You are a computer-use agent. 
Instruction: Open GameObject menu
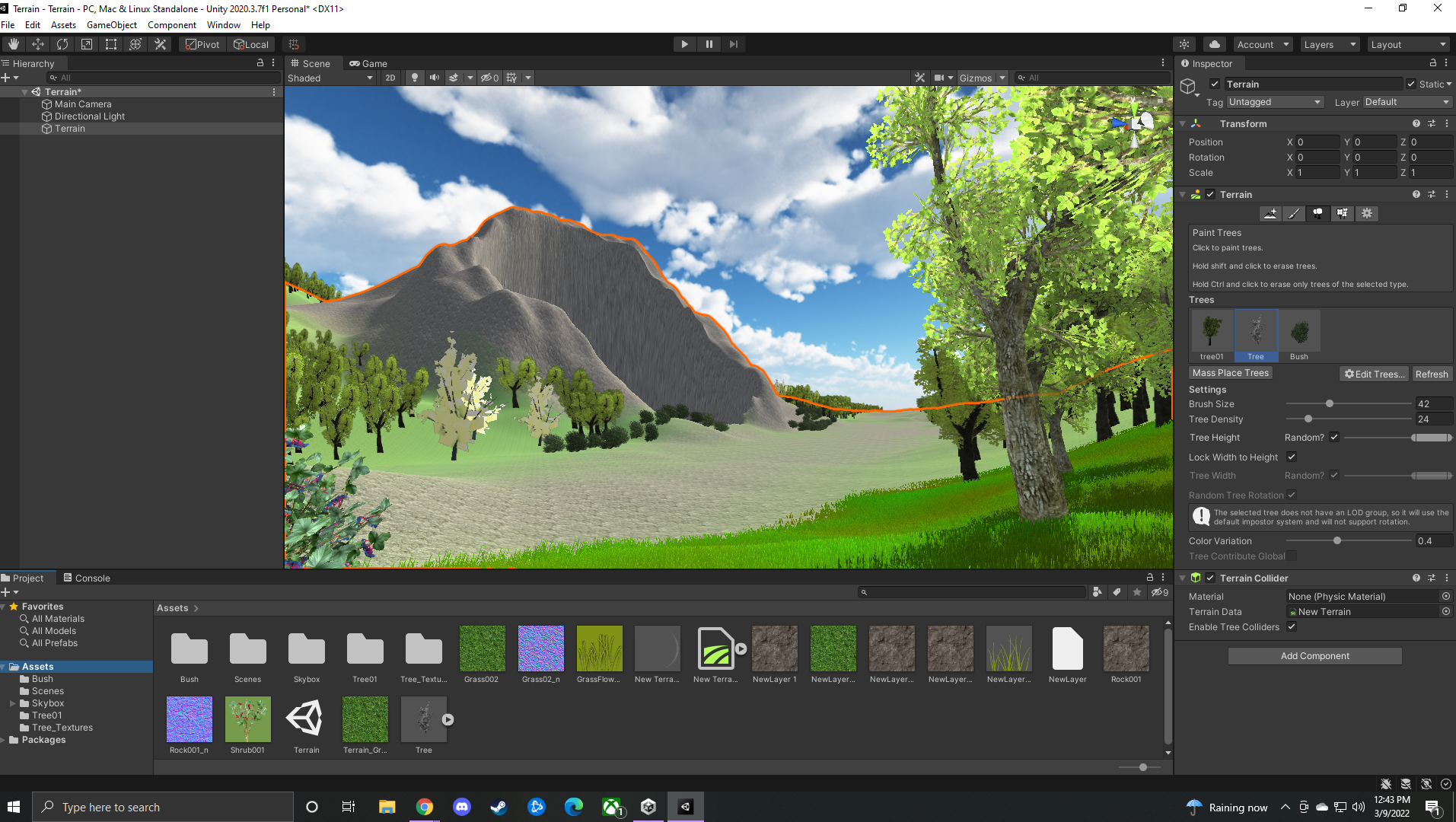pyautogui.click(x=112, y=25)
